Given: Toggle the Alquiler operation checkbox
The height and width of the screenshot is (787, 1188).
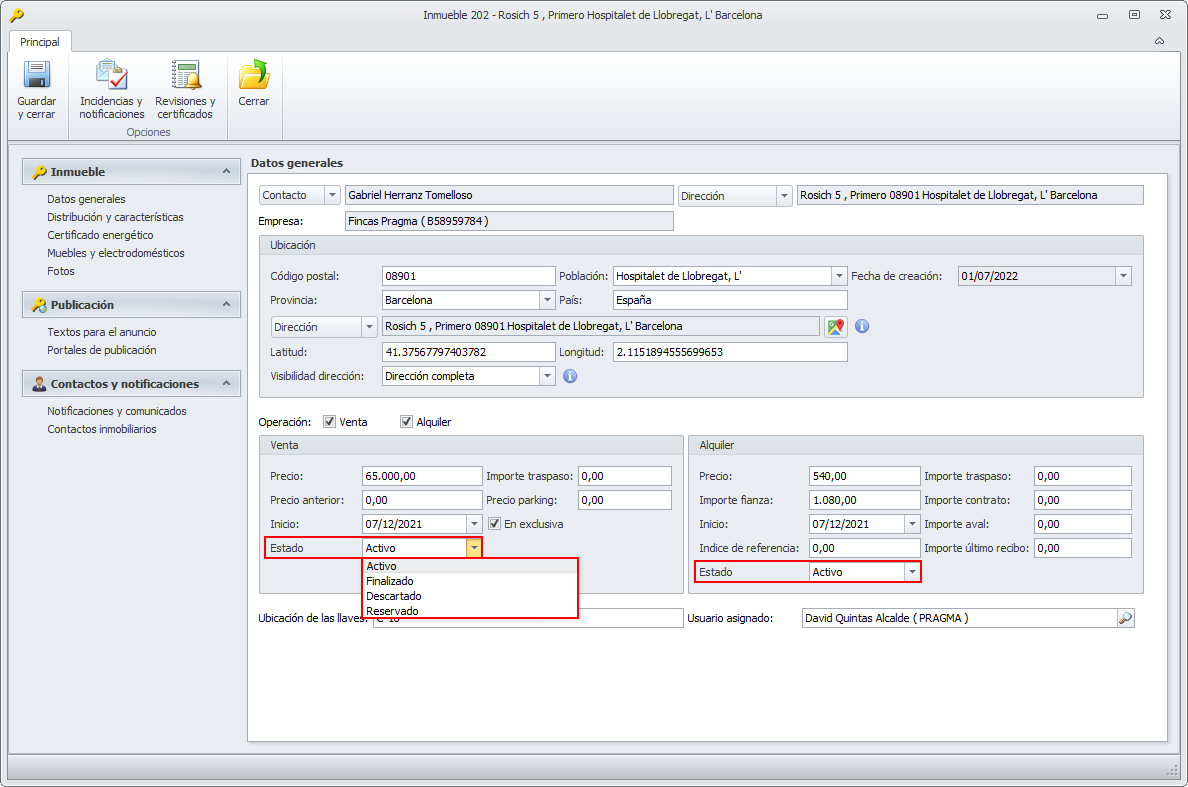Looking at the screenshot, I should click(x=406, y=422).
